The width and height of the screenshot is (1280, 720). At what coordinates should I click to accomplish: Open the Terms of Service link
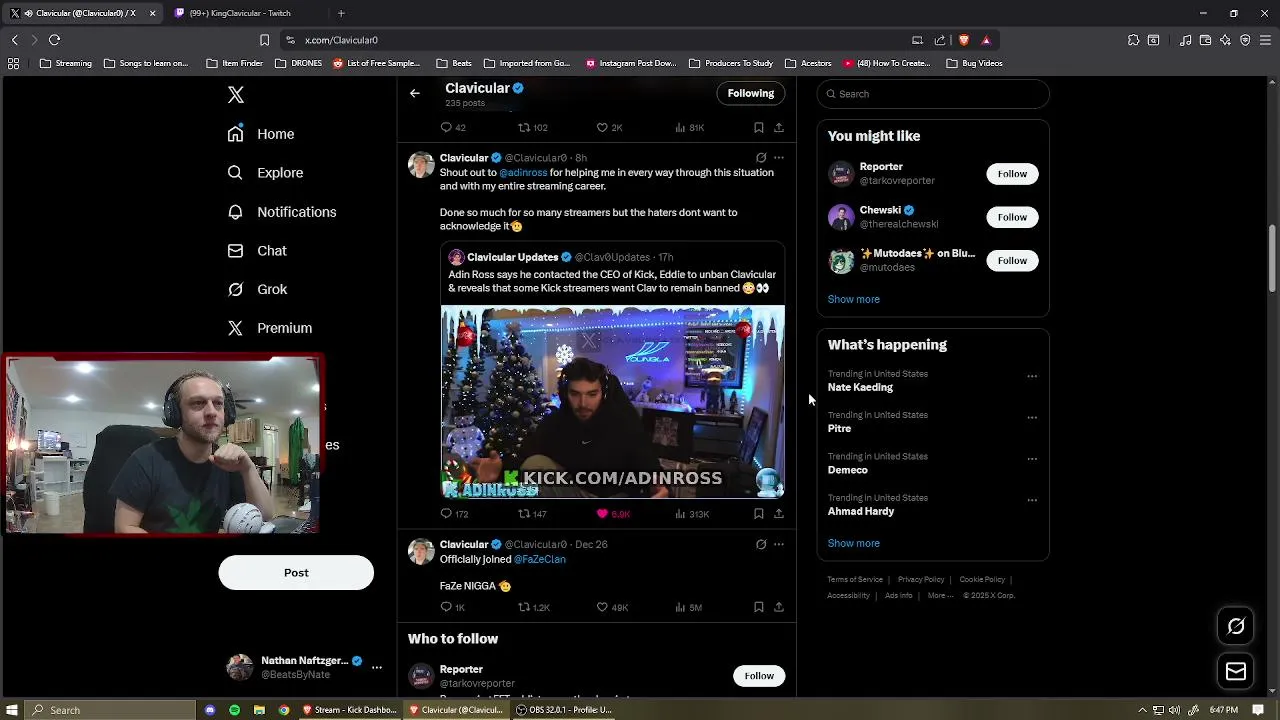pos(855,579)
